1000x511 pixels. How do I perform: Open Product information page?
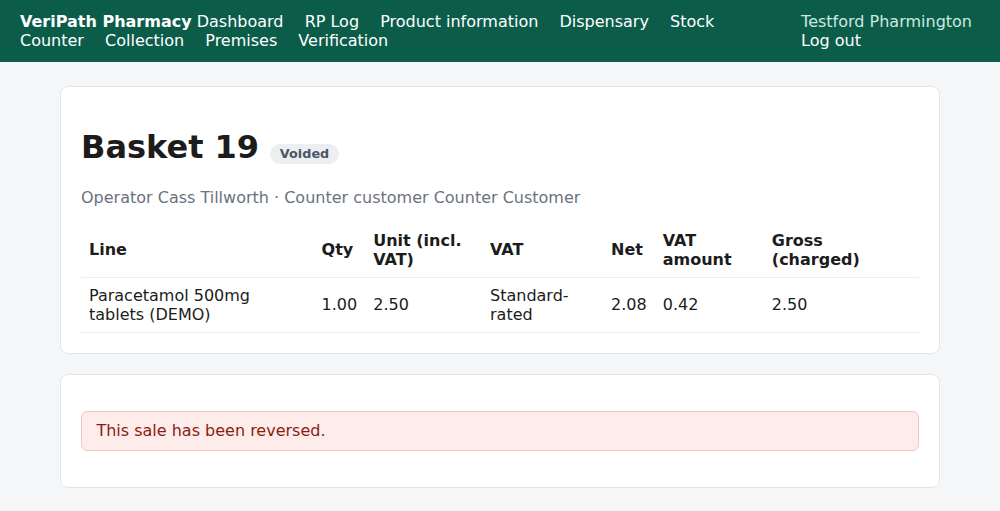click(459, 22)
